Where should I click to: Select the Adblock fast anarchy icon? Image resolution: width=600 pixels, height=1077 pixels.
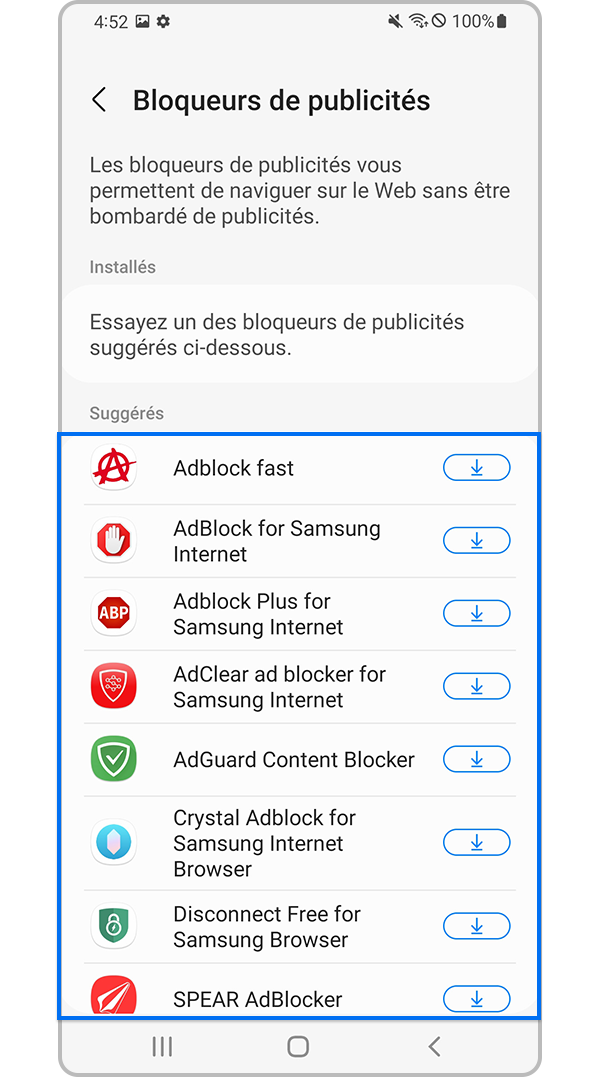pyautogui.click(x=114, y=467)
